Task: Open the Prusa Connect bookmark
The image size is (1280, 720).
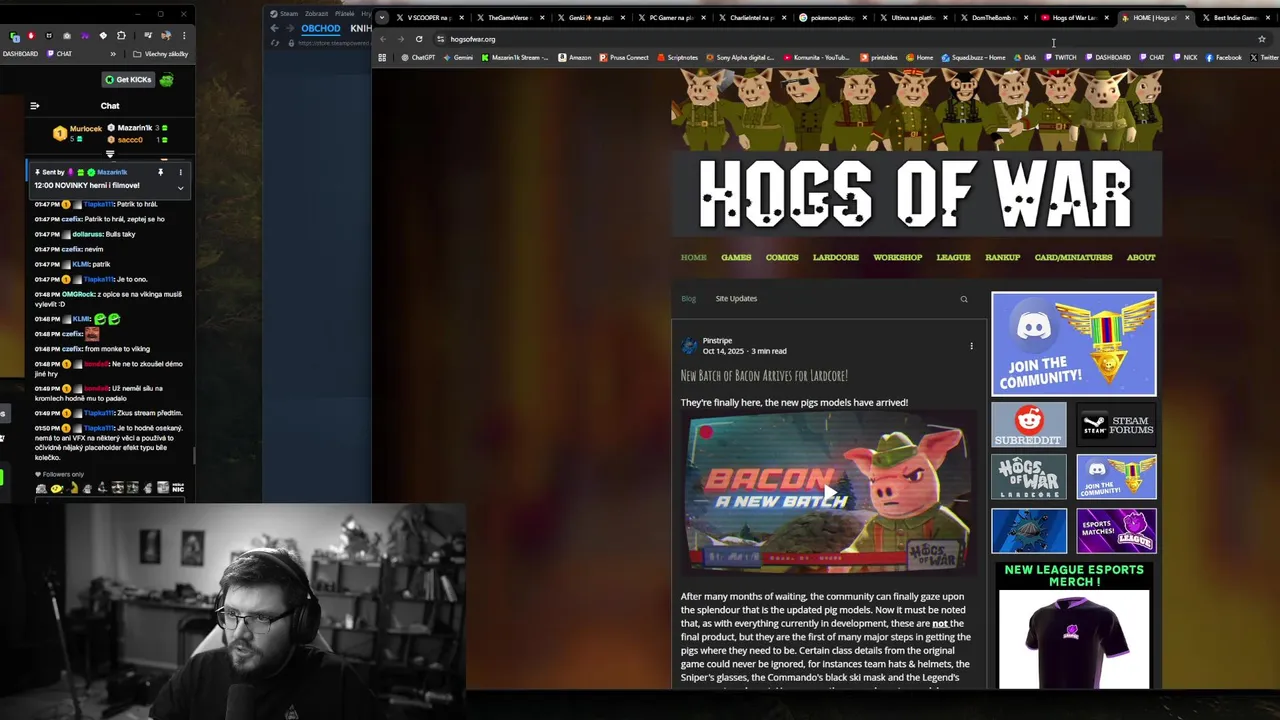Action: 624,58
